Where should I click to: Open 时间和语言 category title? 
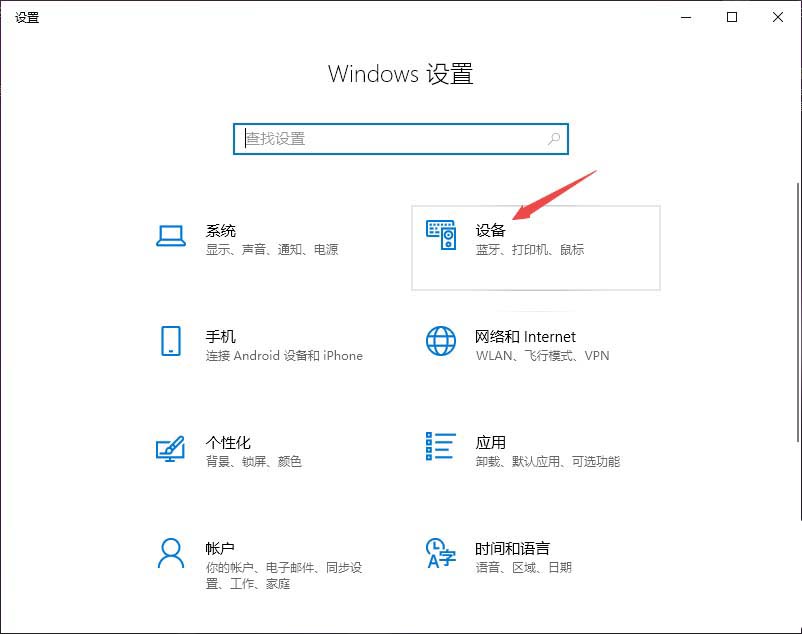coord(513,549)
